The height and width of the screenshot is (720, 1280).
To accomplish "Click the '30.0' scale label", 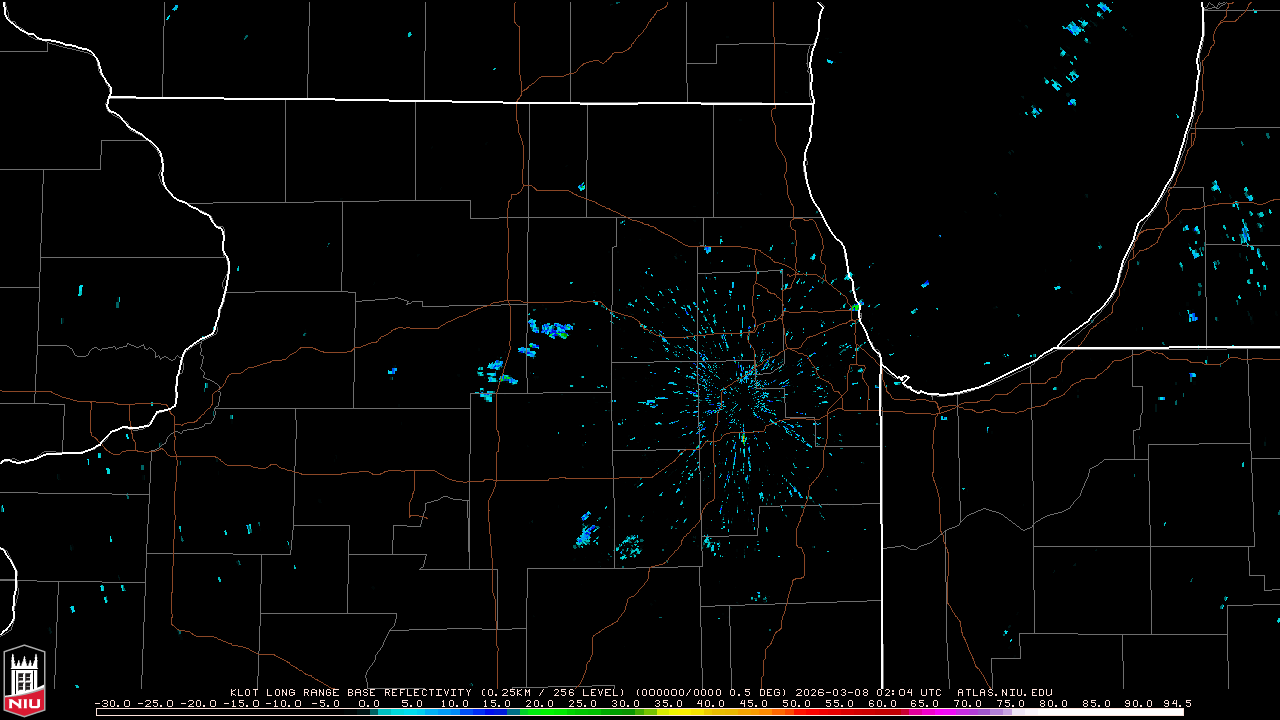I will click(624, 704).
